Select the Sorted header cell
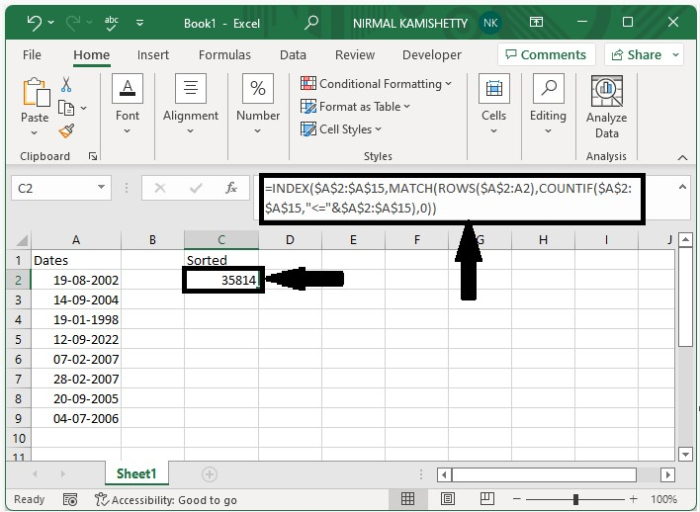 coord(221,260)
